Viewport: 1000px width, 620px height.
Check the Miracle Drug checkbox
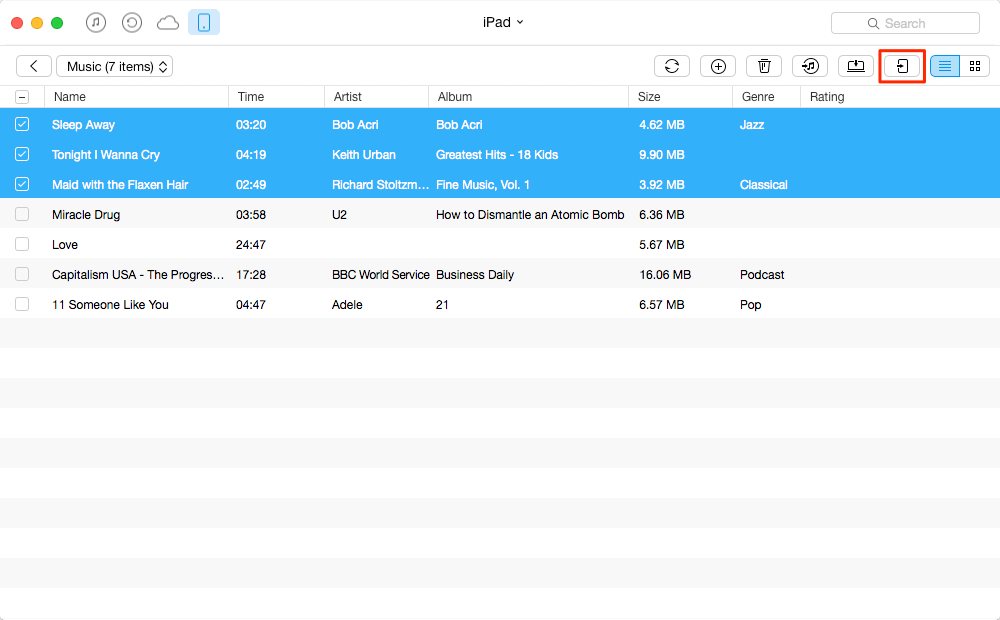pyautogui.click(x=22, y=214)
